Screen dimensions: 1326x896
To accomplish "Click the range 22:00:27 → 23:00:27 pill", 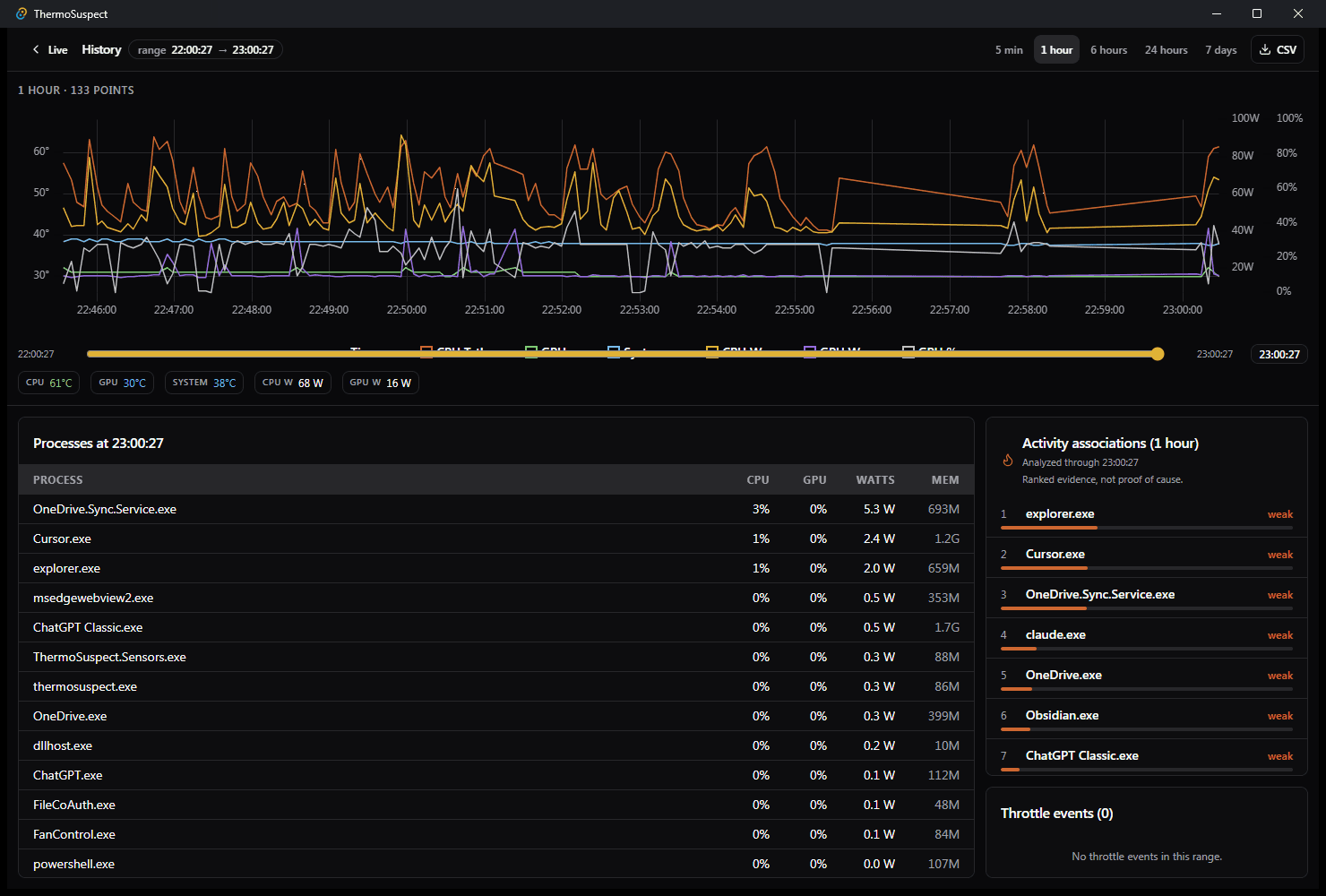I will pyautogui.click(x=205, y=50).
